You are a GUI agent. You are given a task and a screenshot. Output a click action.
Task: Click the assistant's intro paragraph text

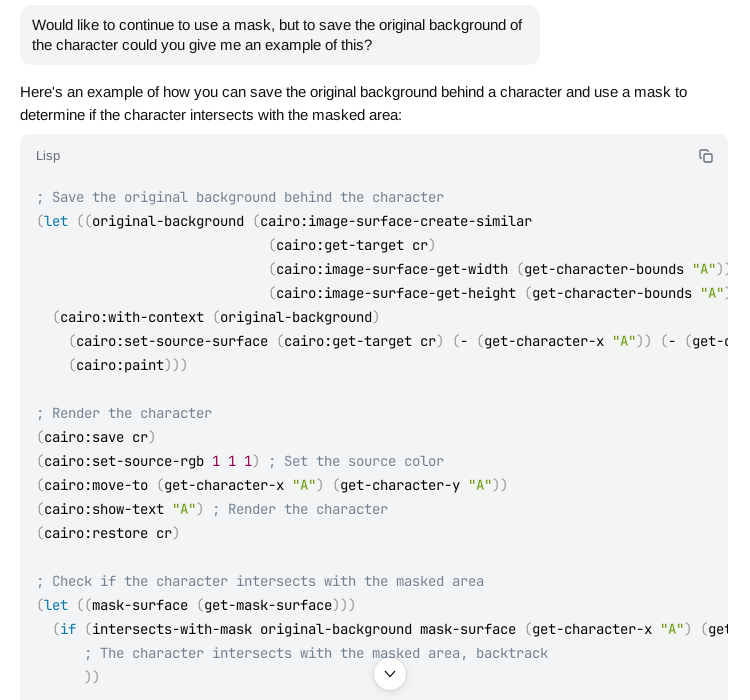coord(353,103)
